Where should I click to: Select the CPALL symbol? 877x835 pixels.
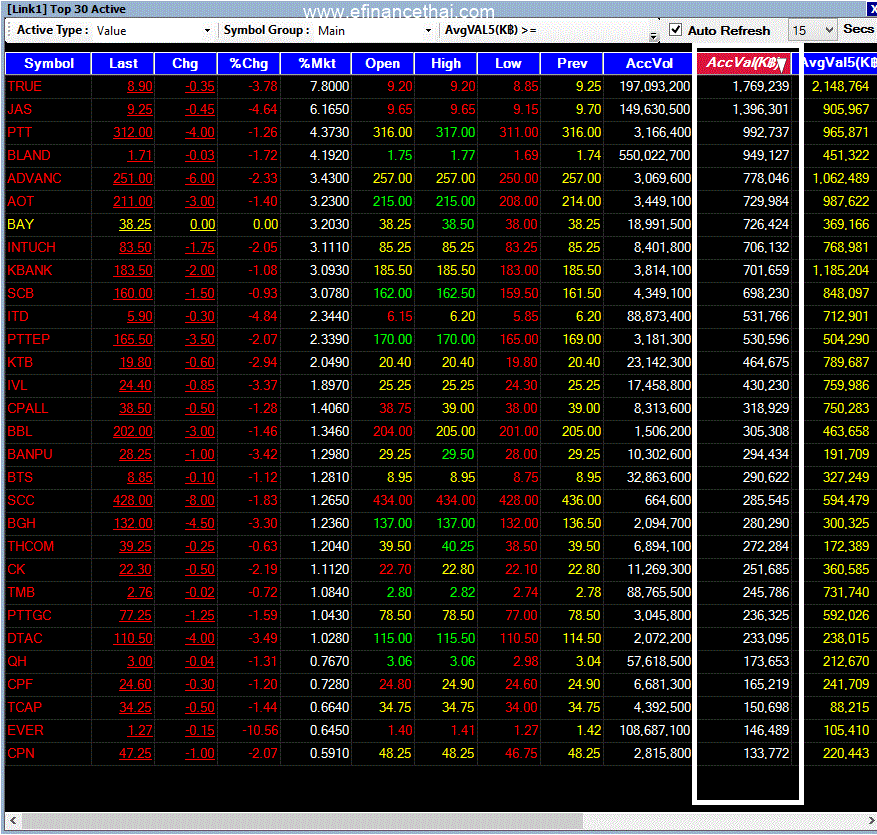(27, 408)
